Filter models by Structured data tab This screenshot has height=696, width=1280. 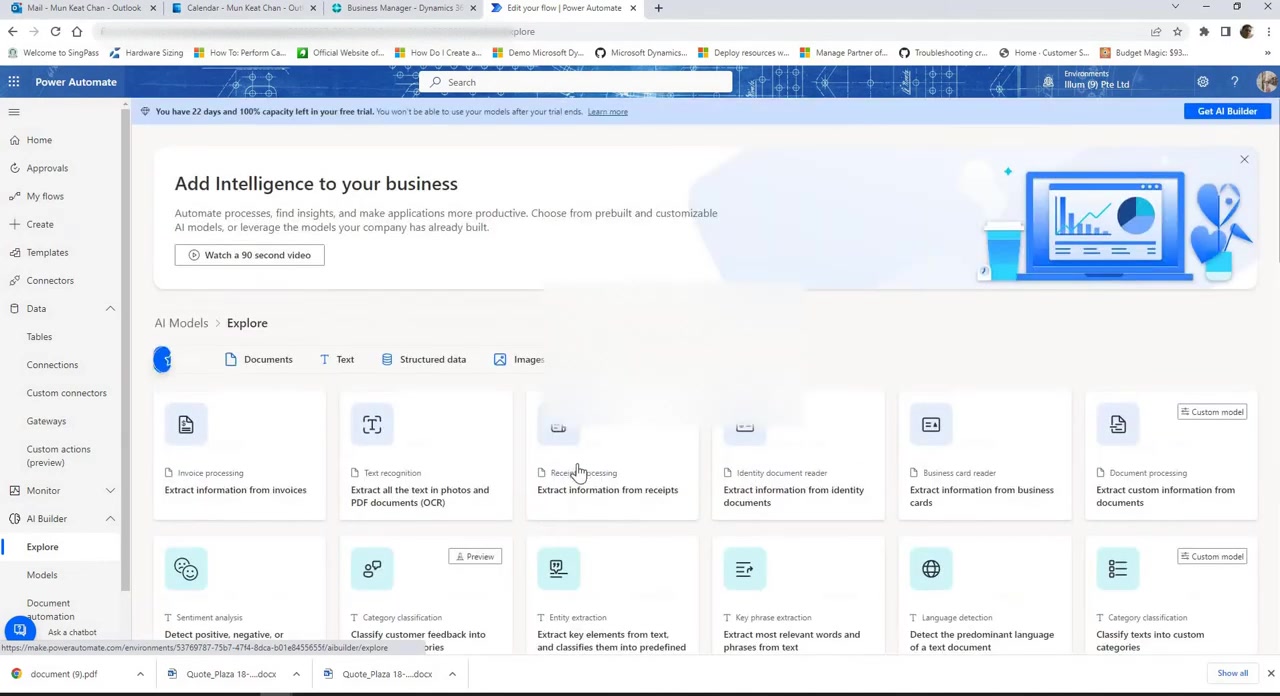click(424, 359)
